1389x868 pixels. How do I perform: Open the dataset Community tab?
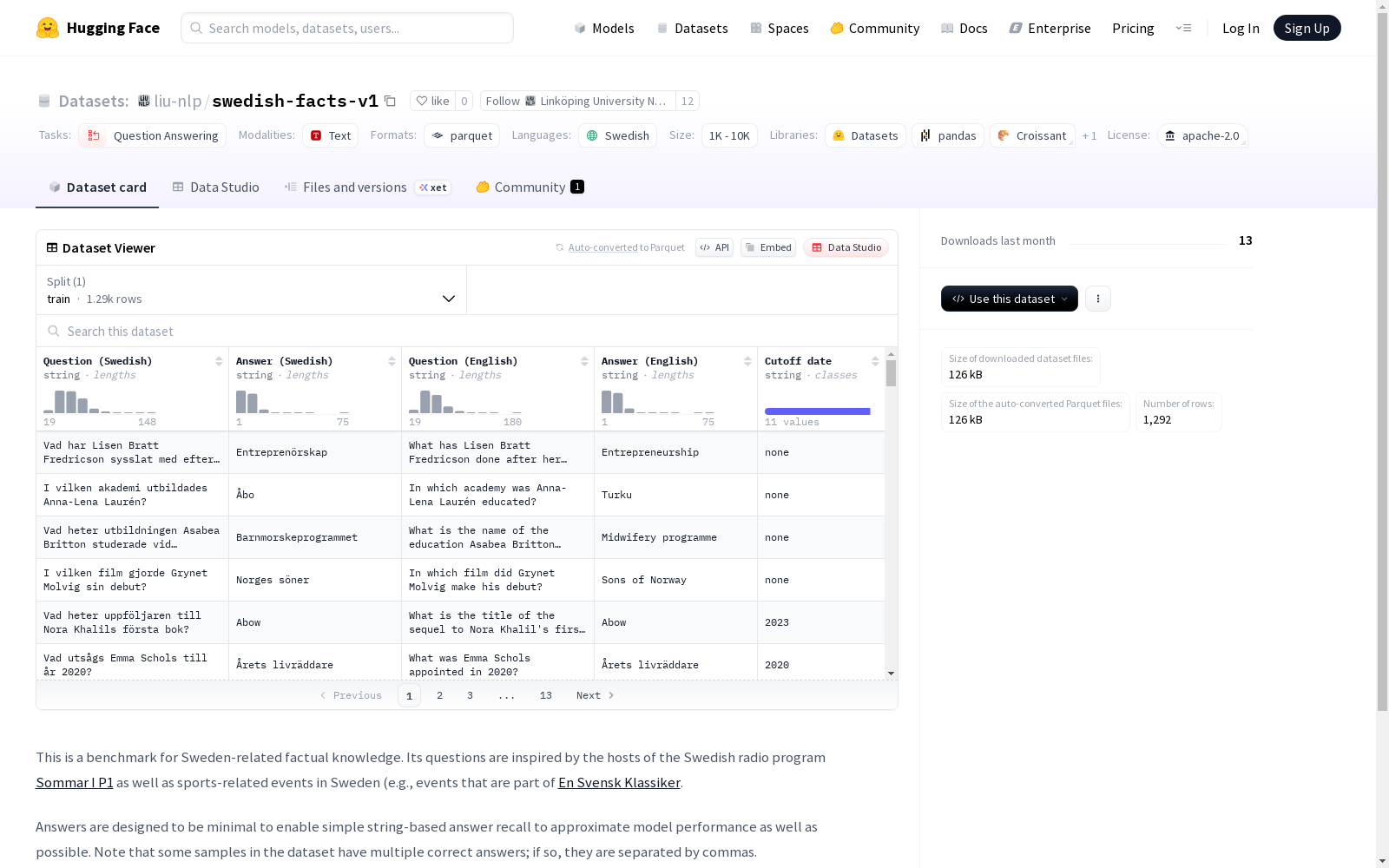[x=530, y=187]
